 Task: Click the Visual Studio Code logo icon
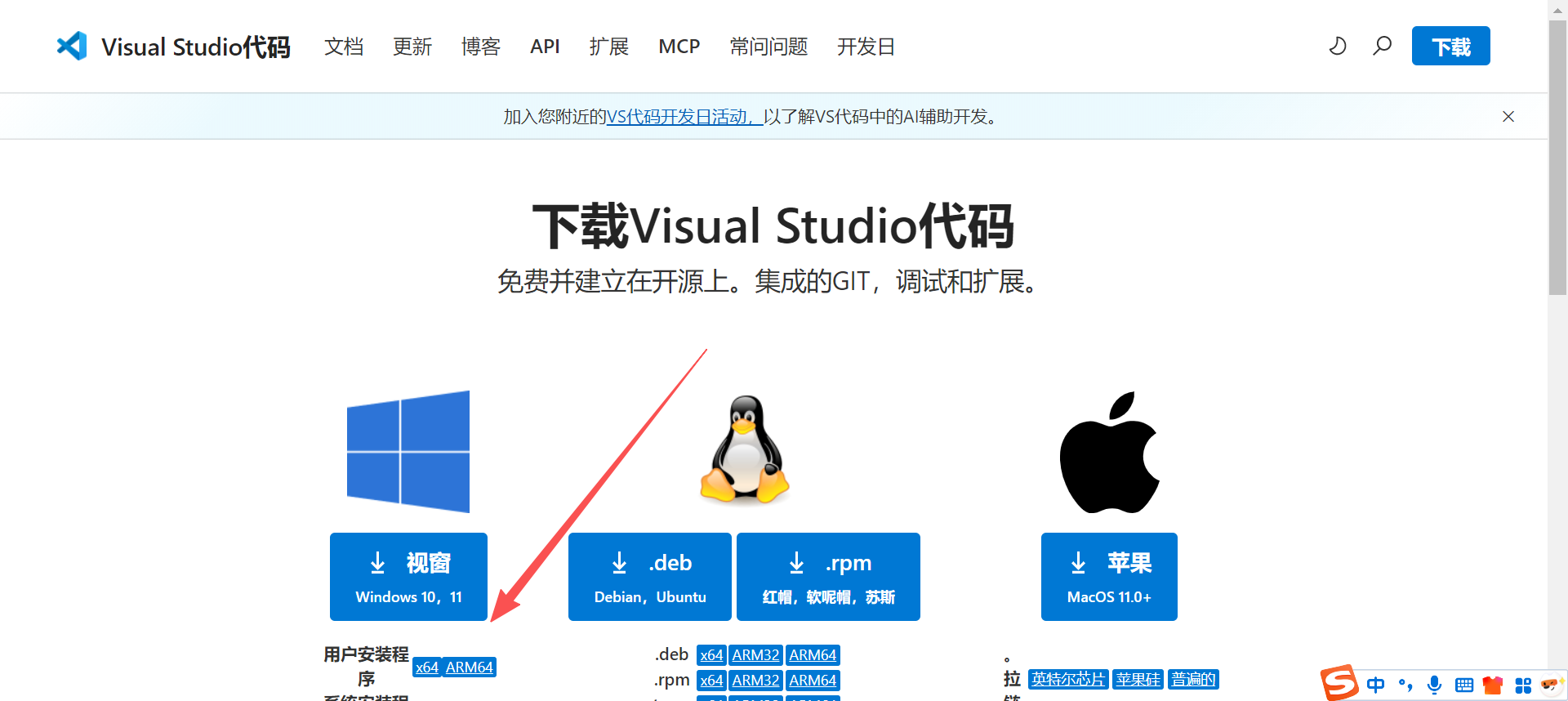(72, 46)
